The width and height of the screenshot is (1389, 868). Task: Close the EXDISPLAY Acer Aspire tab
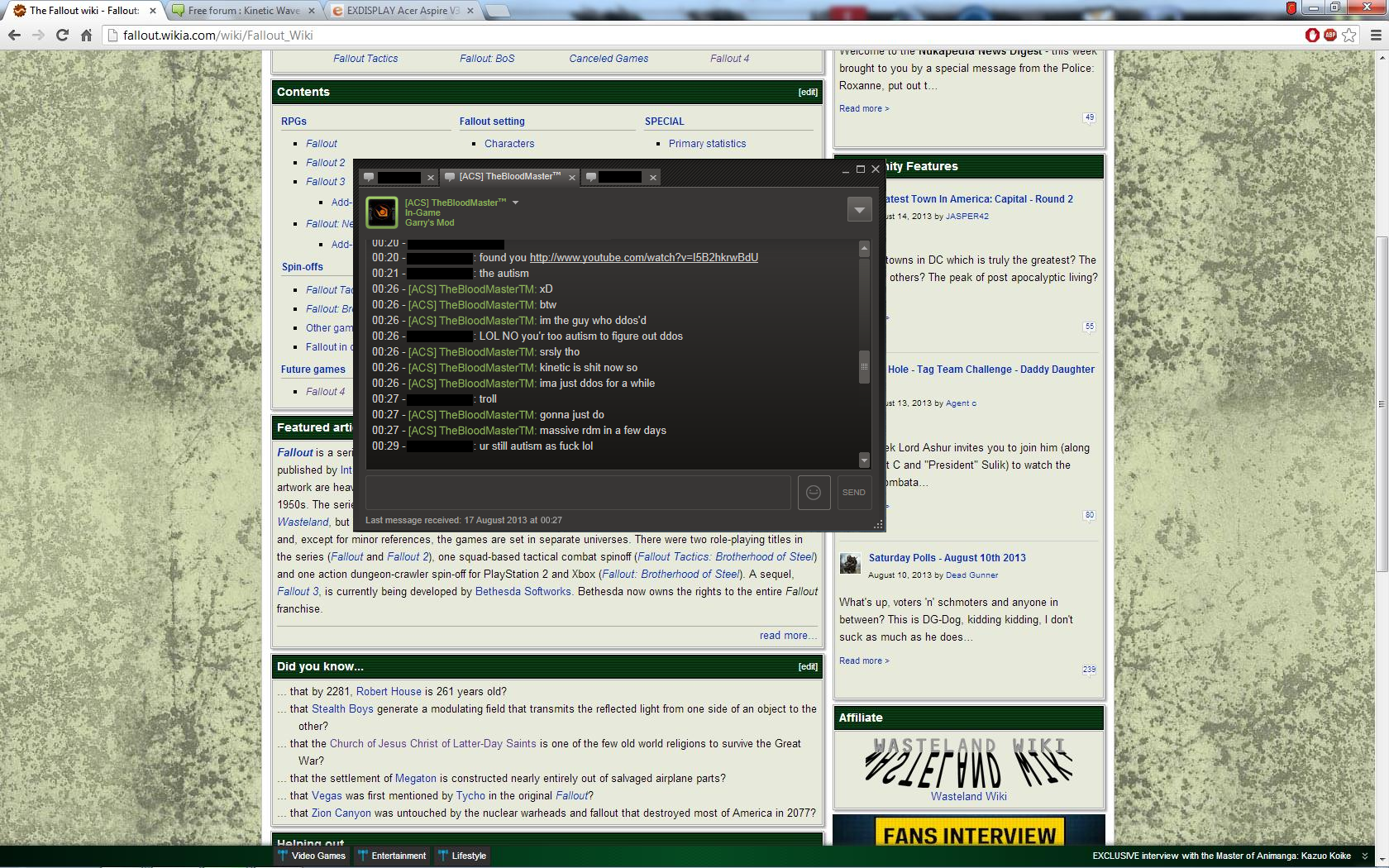[470, 11]
